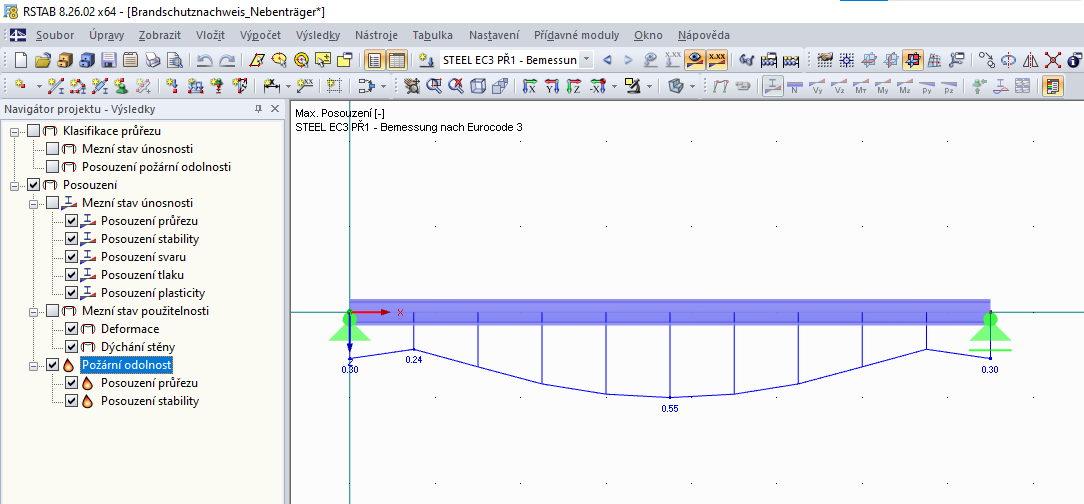Click the binoculars find icon
1084x504 pixels.
point(746,60)
